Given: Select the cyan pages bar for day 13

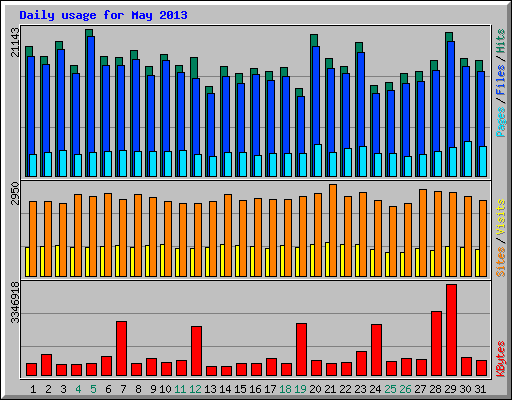Looking at the screenshot, I should (213, 166).
